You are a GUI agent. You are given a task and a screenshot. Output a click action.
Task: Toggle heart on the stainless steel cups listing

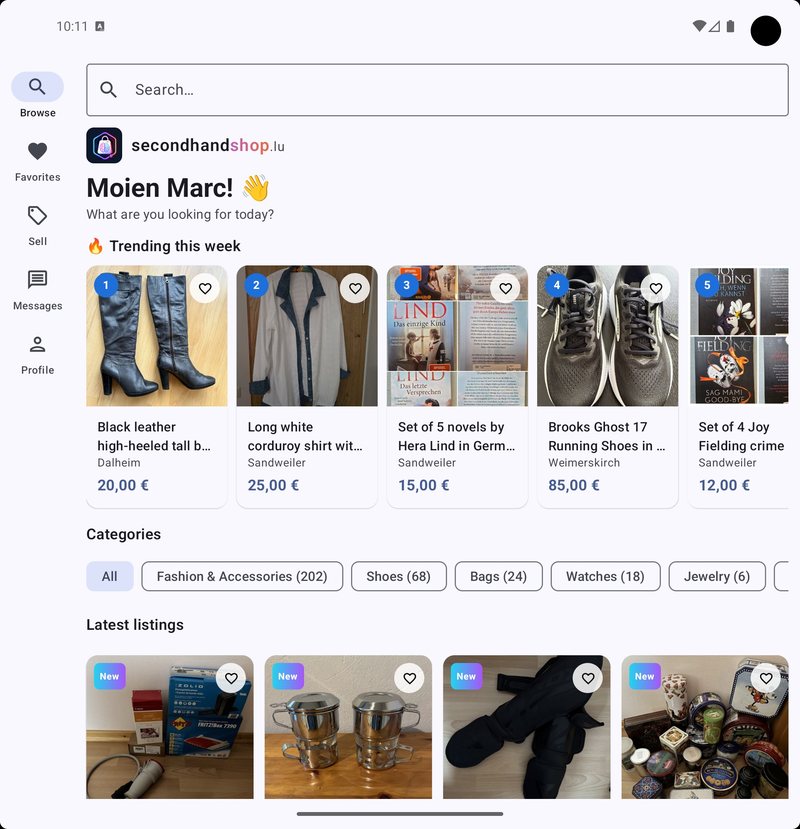(x=410, y=678)
